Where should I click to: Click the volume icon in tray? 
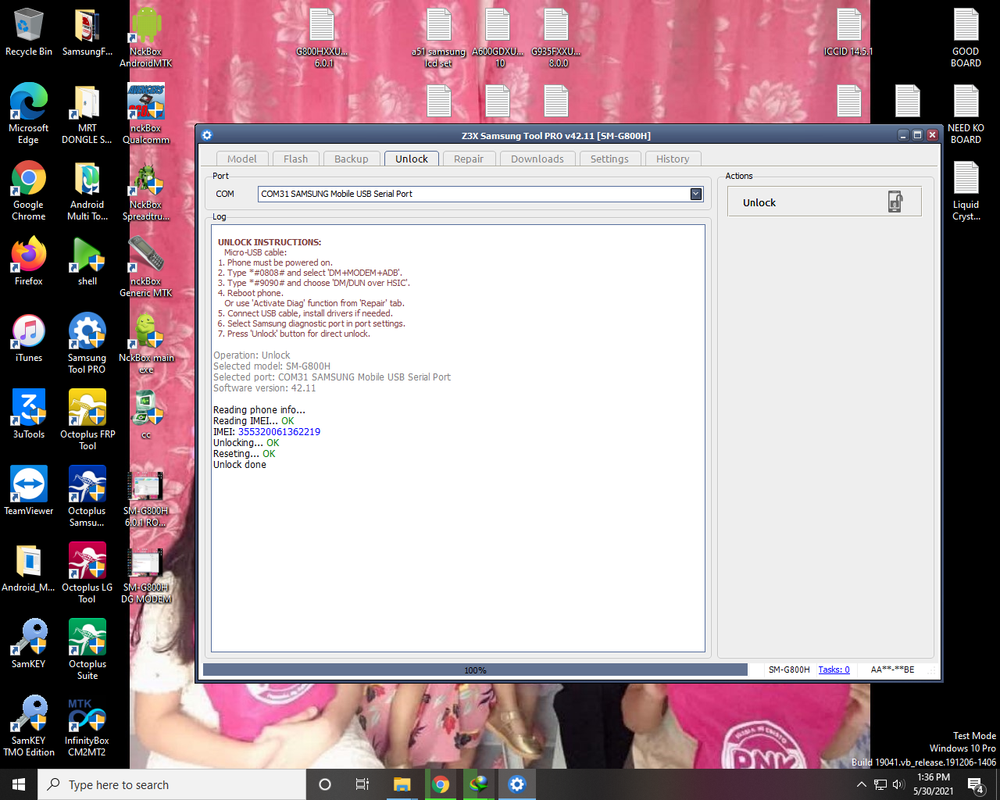[x=899, y=785]
